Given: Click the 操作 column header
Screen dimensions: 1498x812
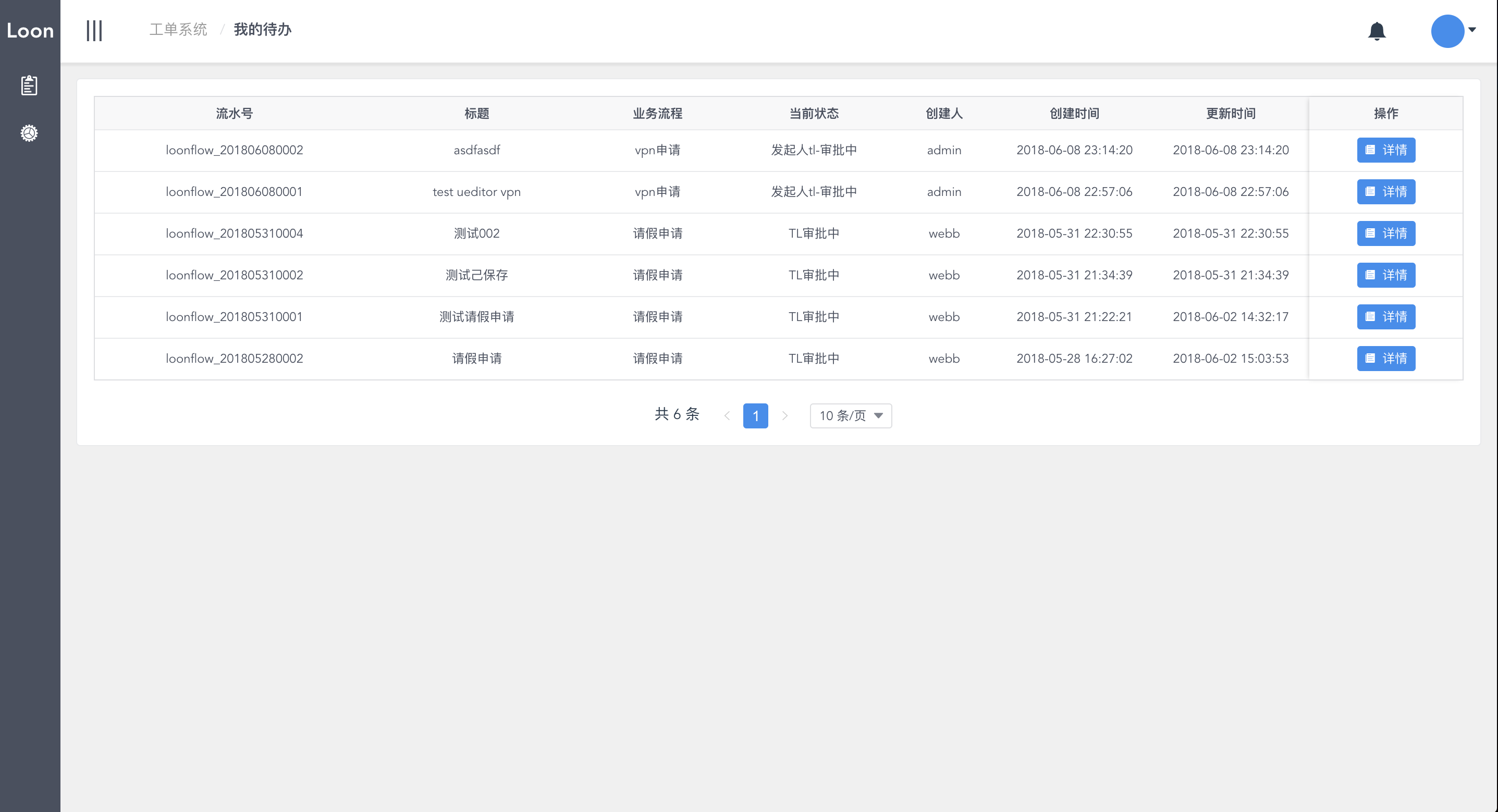Looking at the screenshot, I should click(x=1386, y=114).
